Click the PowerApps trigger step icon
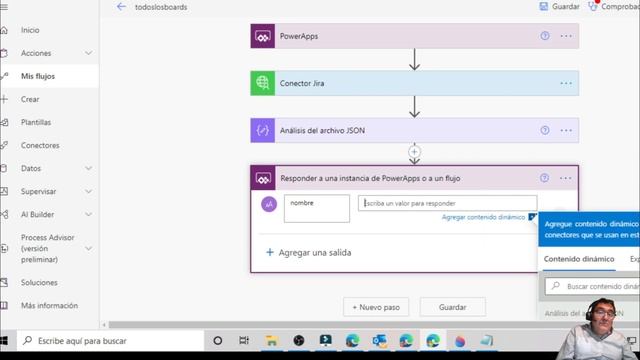This screenshot has height=360, width=640. [x=262, y=36]
